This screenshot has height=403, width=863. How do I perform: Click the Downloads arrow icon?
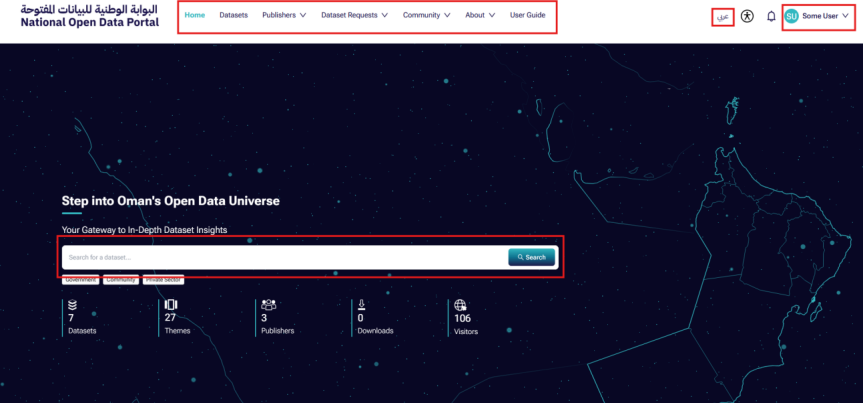tap(361, 305)
